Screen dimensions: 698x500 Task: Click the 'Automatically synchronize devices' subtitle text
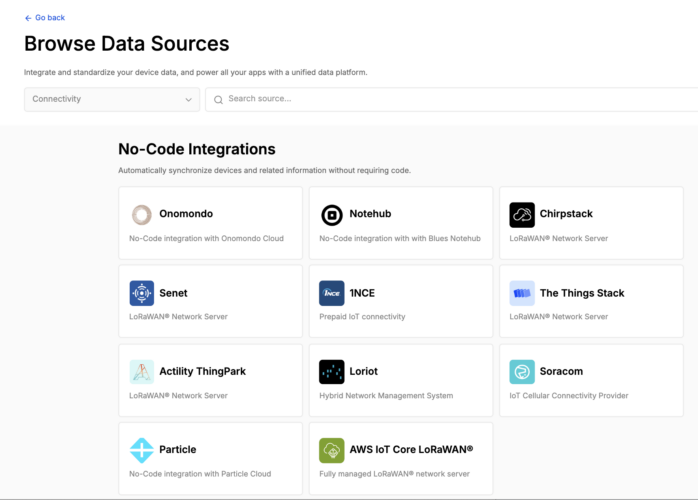(264, 171)
